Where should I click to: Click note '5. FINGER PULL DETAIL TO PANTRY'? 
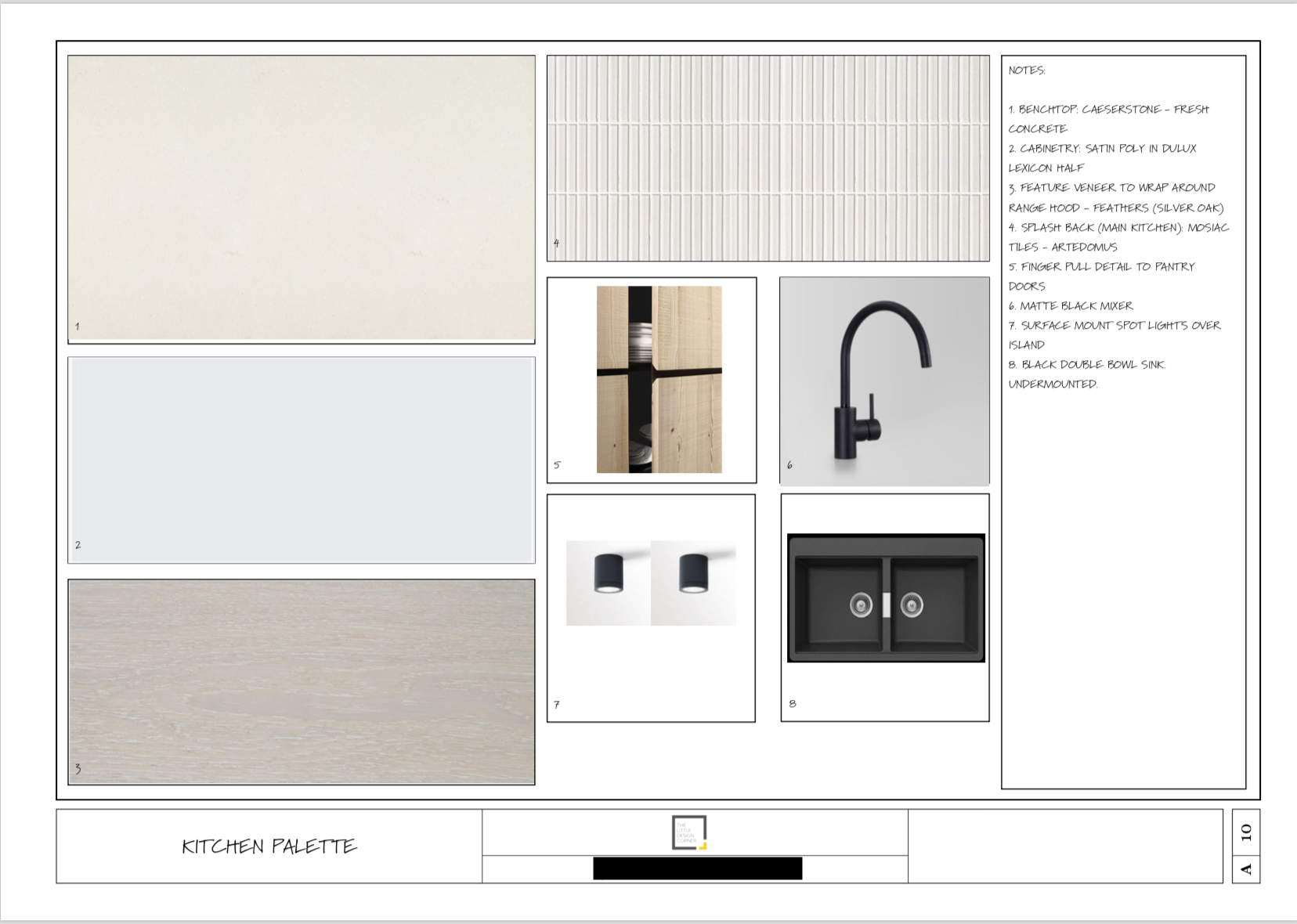(1102, 267)
